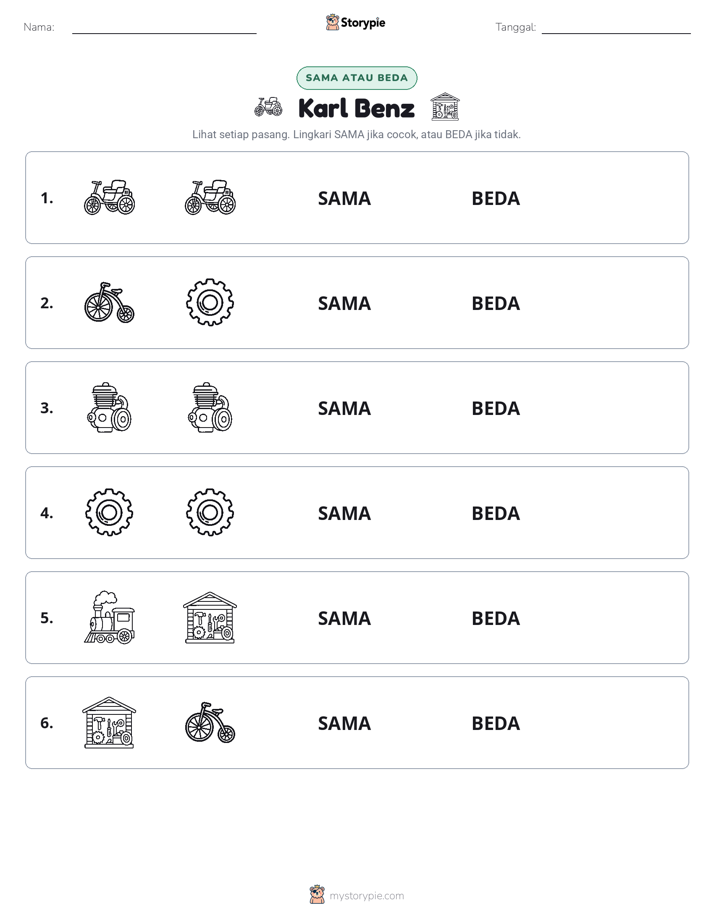
Task: Click the tricycle icon in row 6
Action: 210,722
